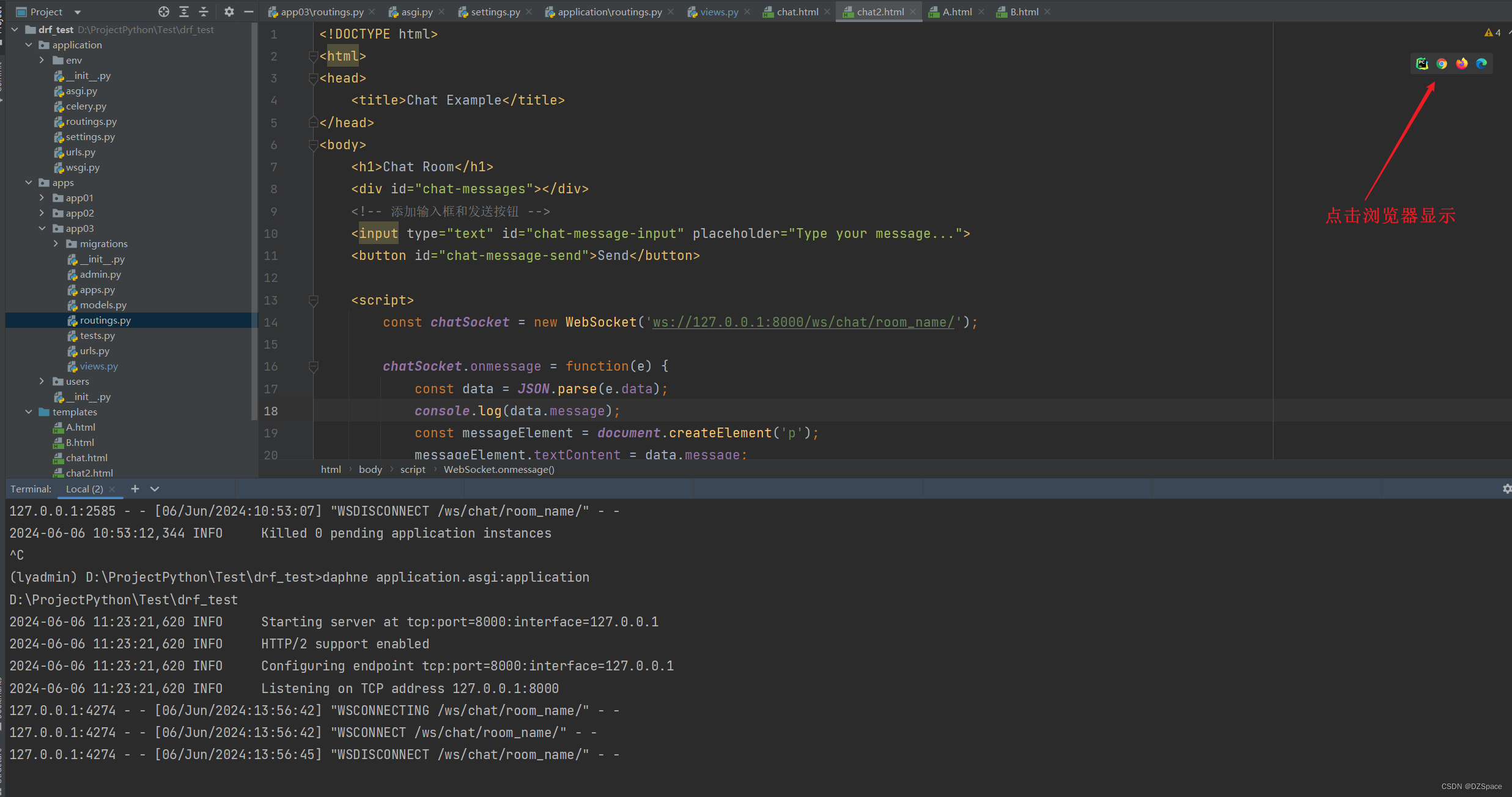Viewport: 1512px width, 797px height.
Task: Start a new terminal session with plus
Action: click(135, 489)
